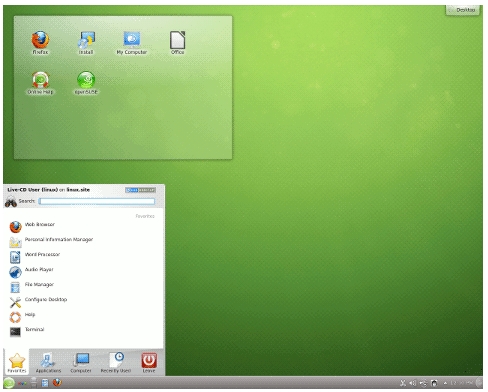Focus the menu Search field

[x=97, y=201]
